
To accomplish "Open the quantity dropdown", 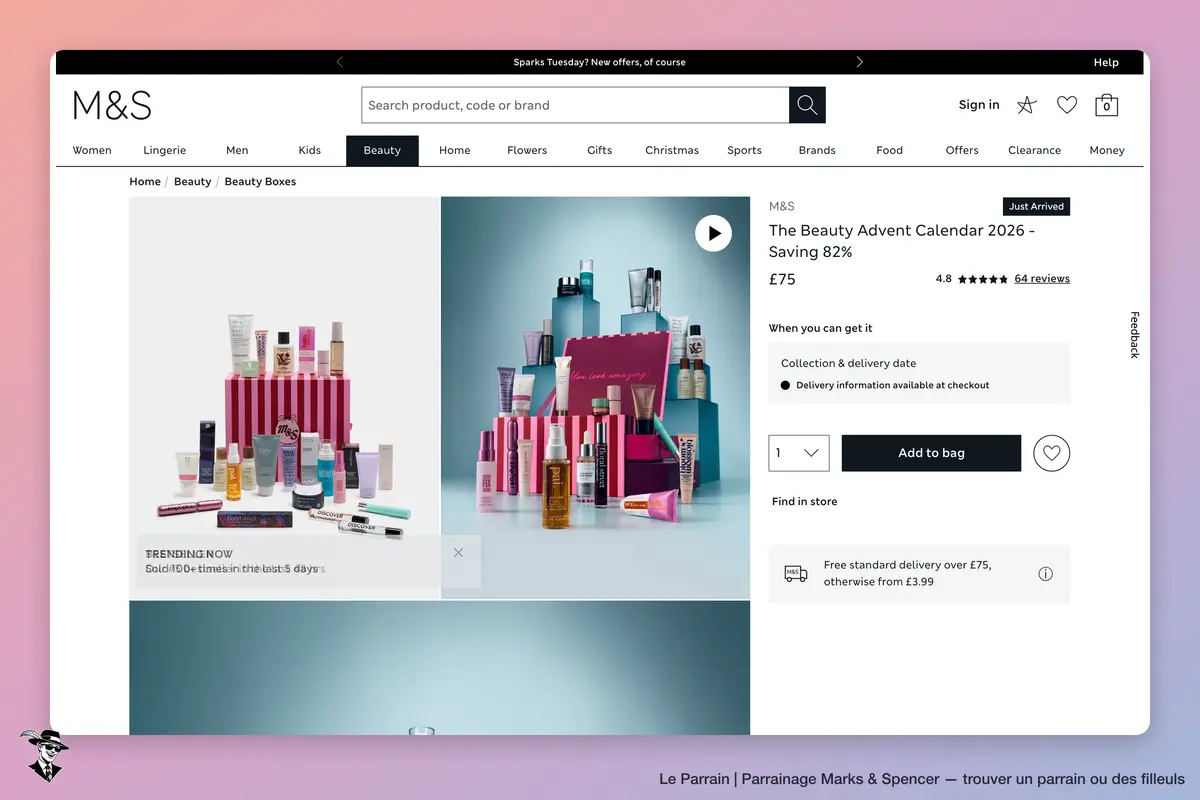I will 799,453.
